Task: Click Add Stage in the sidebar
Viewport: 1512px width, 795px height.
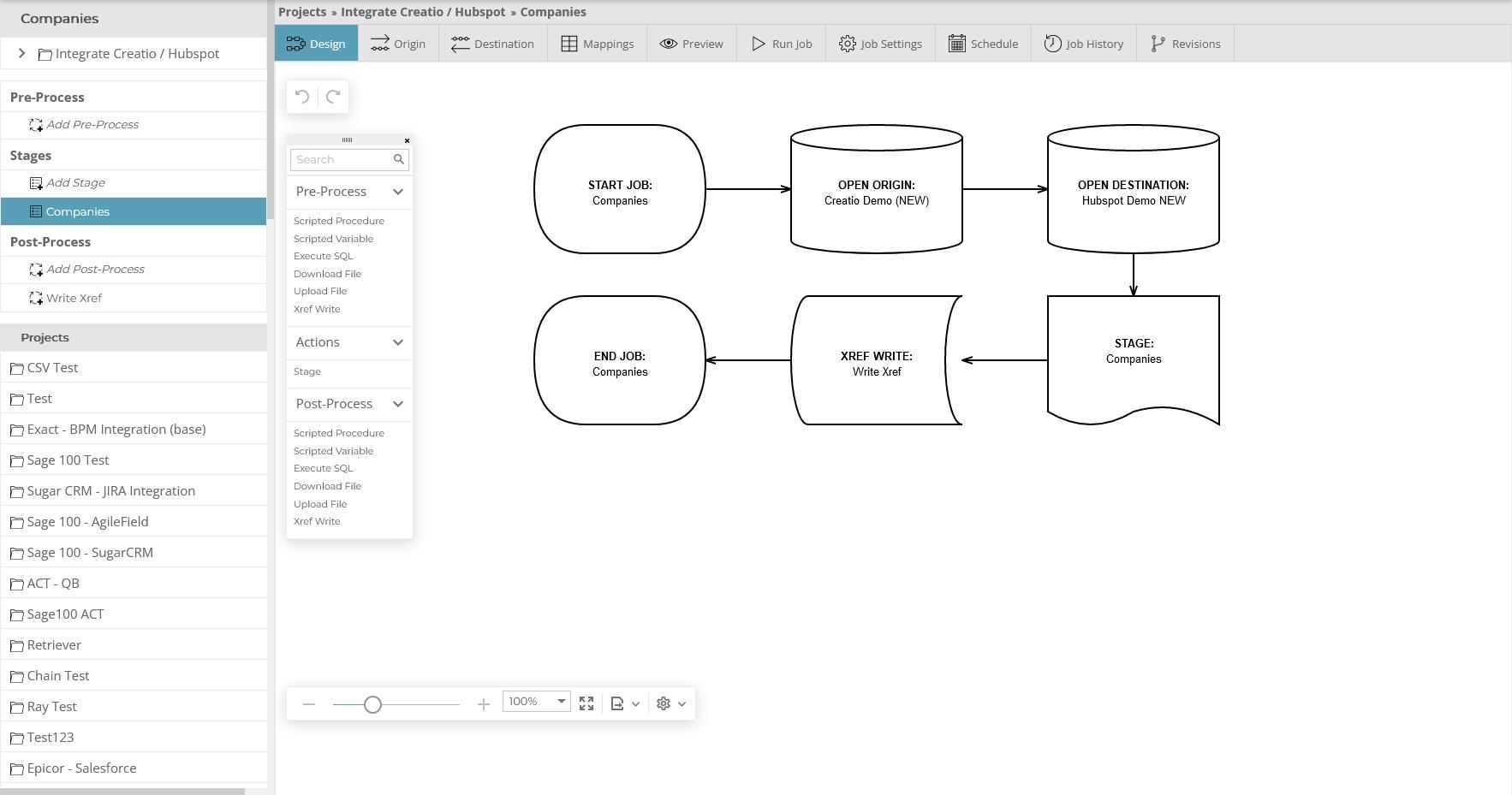Action: [76, 182]
